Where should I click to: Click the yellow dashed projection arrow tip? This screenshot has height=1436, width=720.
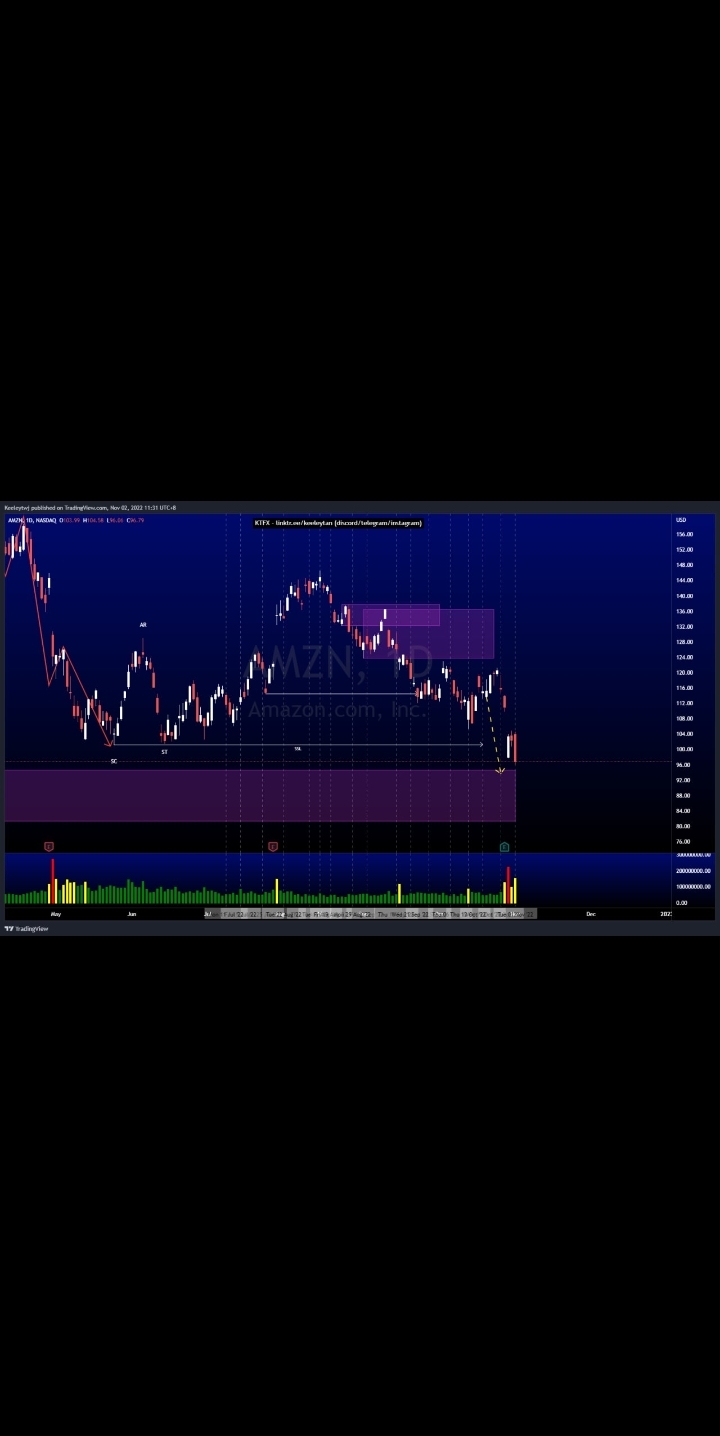[500, 770]
